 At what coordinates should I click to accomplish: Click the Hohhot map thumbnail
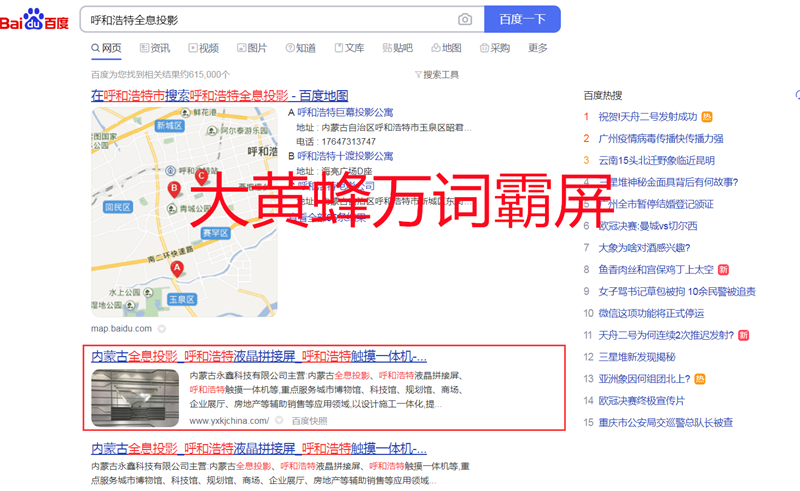[184, 212]
